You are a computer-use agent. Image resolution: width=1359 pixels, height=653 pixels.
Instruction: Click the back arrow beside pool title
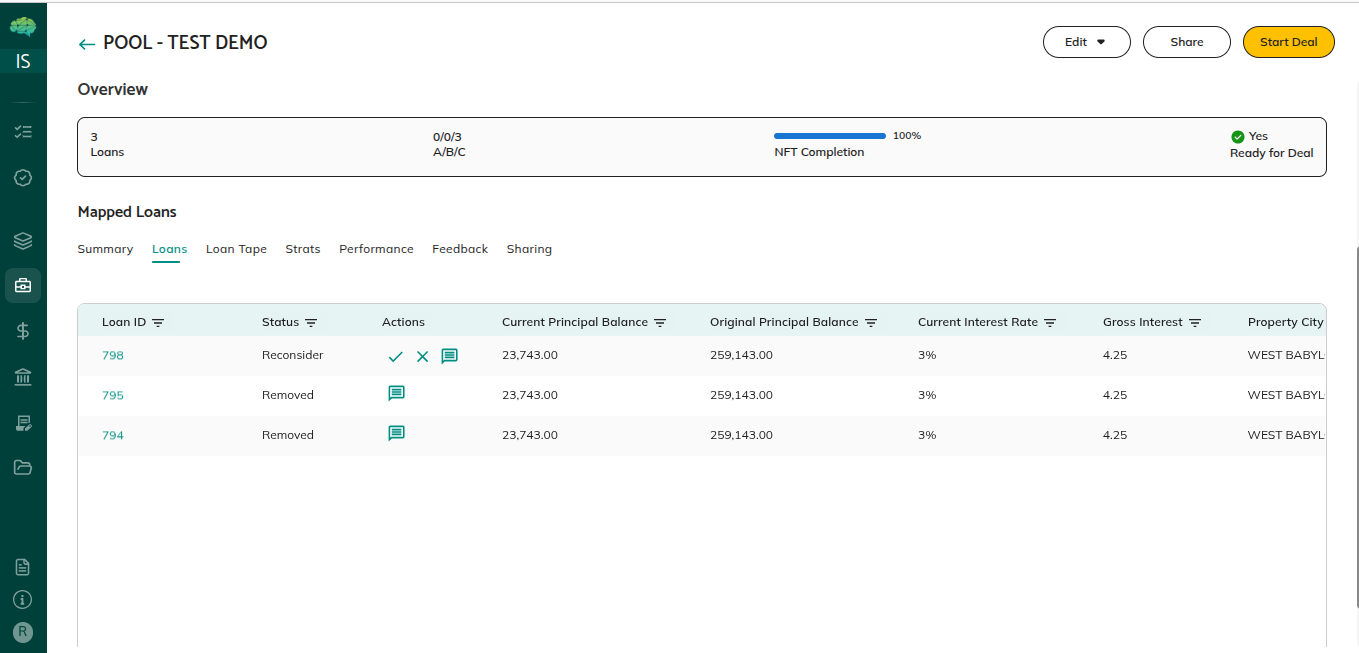[x=87, y=44]
